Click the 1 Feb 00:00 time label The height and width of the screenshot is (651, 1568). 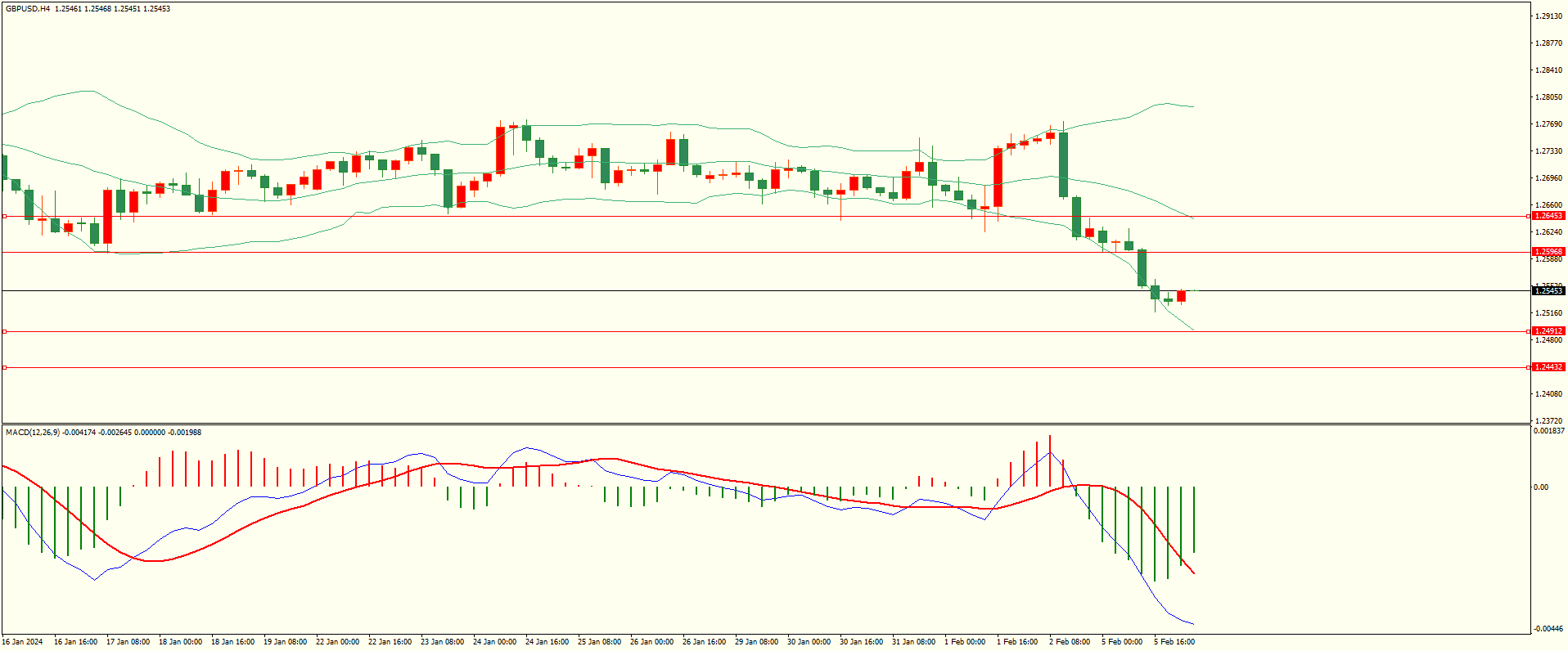pos(965,642)
